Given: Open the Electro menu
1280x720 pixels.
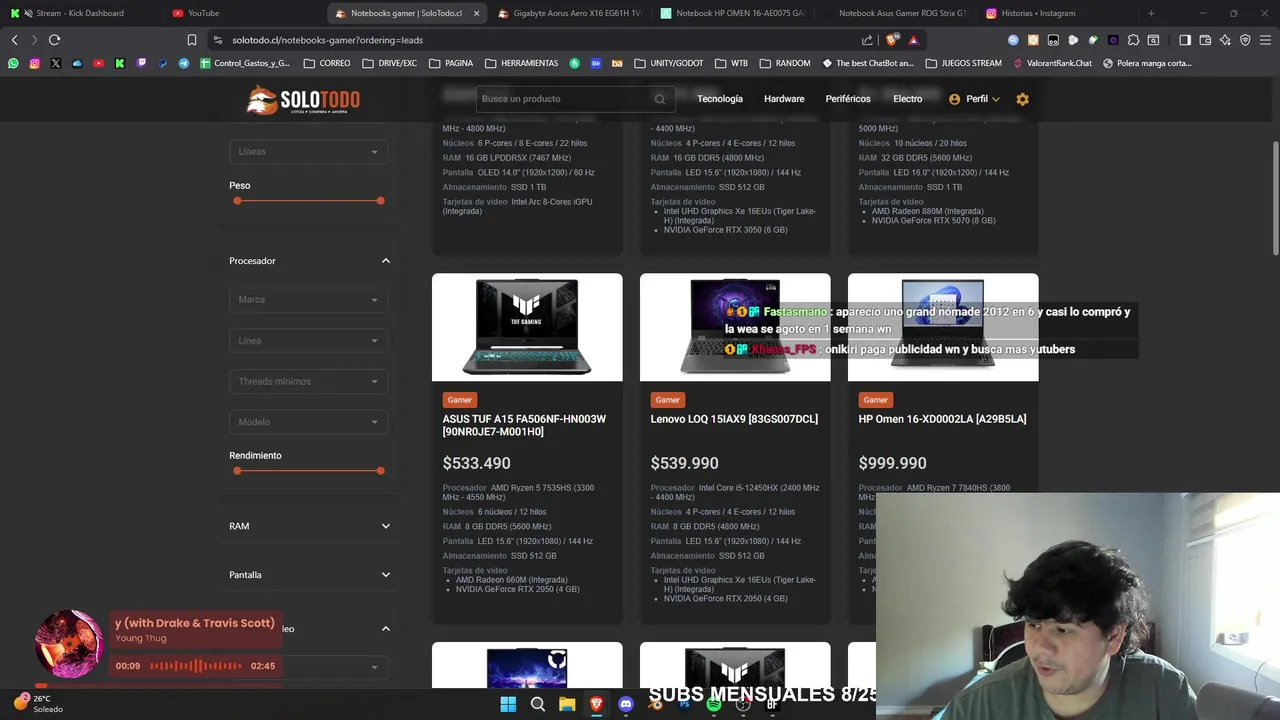Looking at the screenshot, I should [908, 99].
